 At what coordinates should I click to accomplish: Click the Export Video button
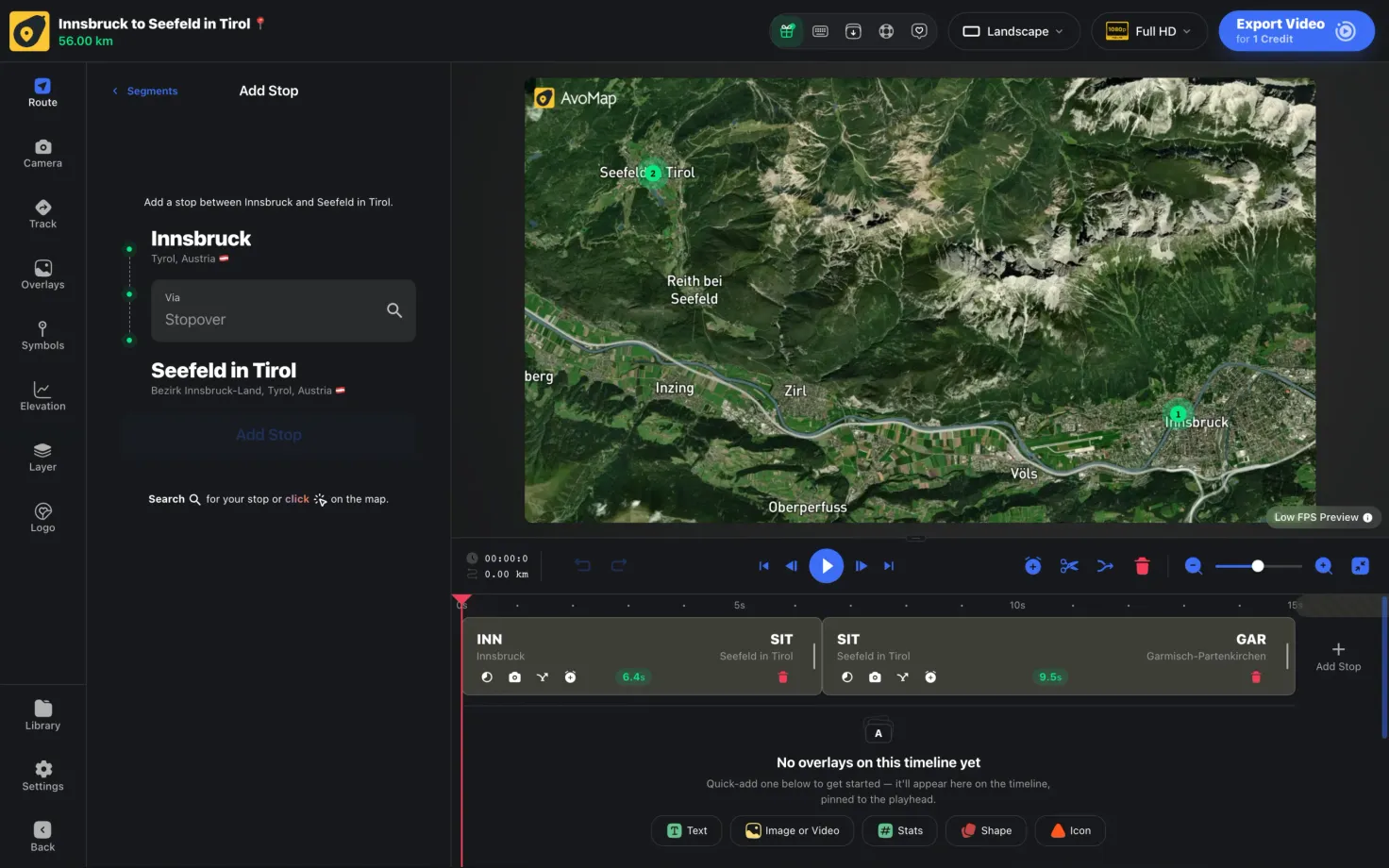tap(1296, 31)
